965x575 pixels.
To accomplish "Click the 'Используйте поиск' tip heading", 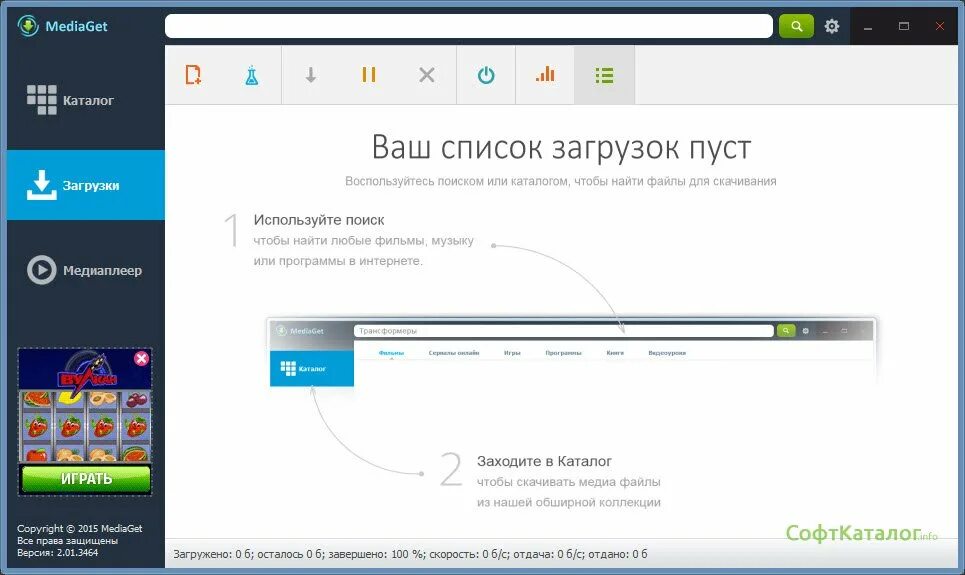I will [x=319, y=220].
